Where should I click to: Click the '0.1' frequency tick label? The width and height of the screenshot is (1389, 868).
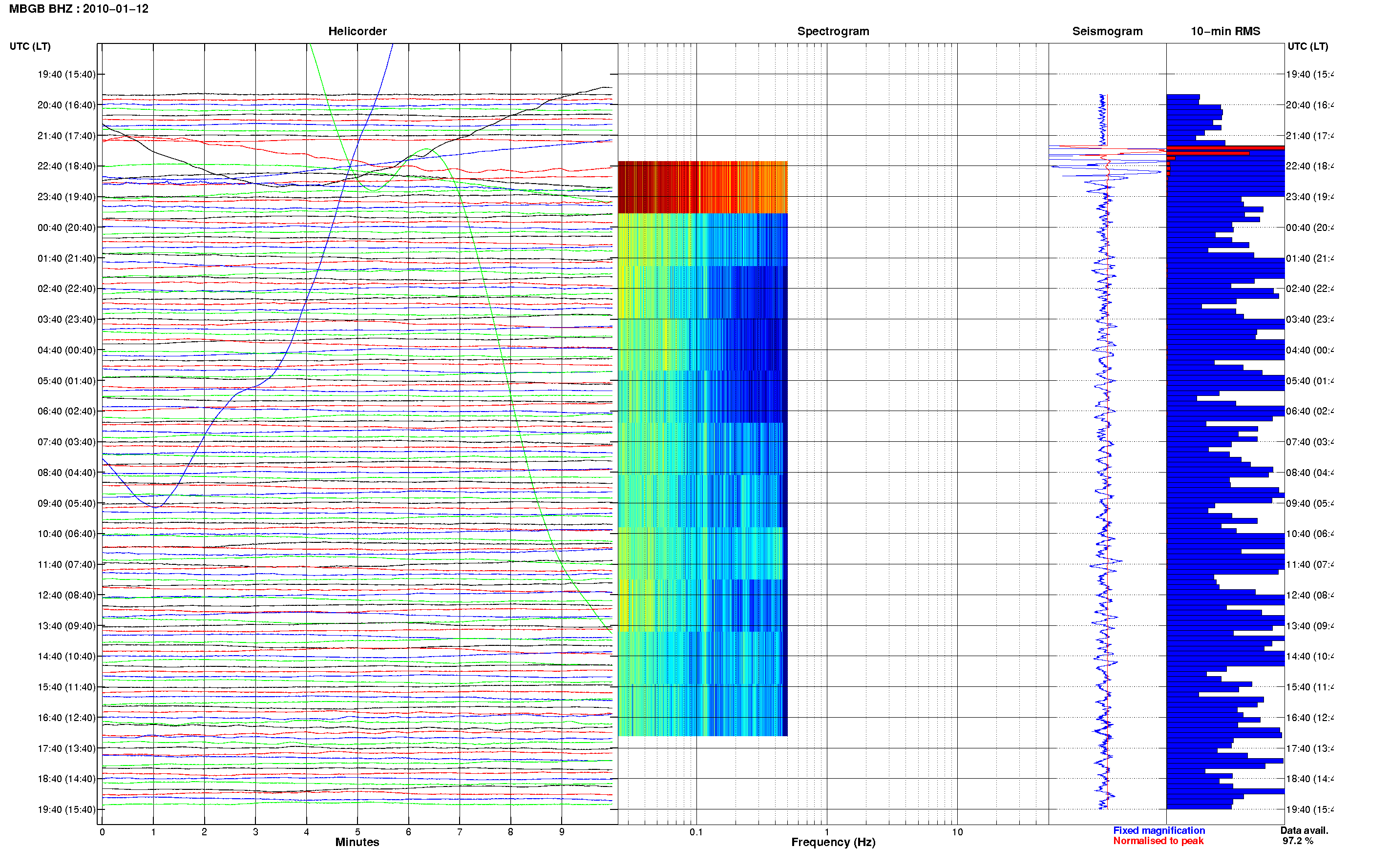coord(696,832)
